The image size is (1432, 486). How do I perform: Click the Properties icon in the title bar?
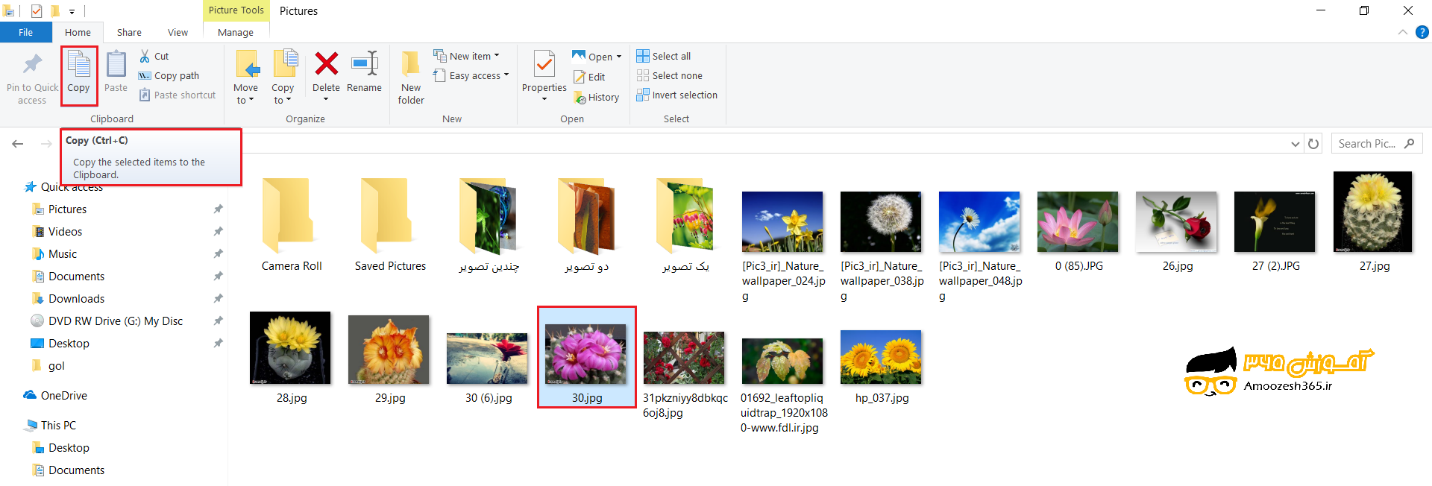(36, 11)
